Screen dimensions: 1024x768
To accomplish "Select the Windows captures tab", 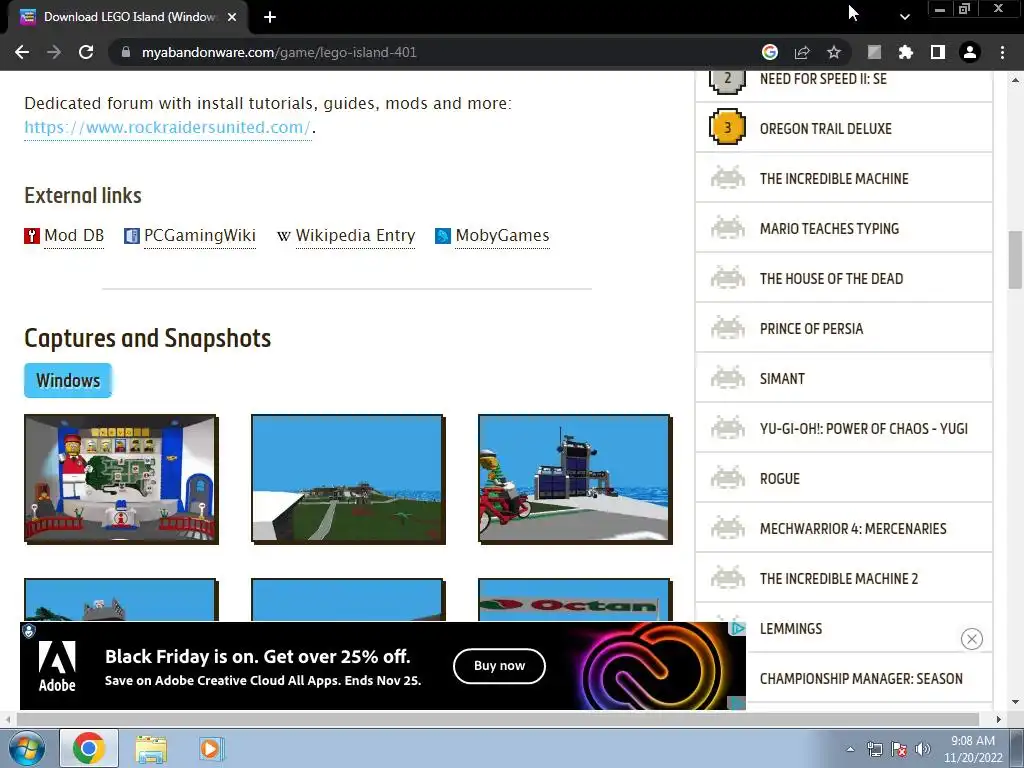I will tap(68, 380).
